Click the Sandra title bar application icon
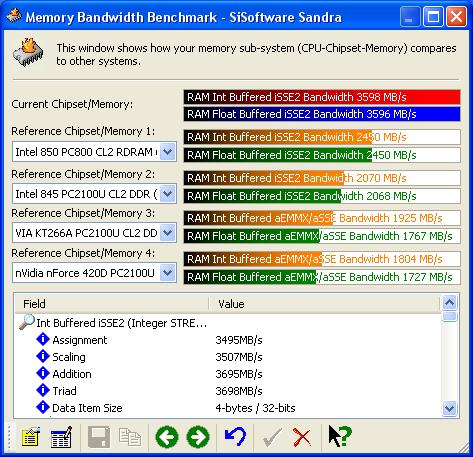The width and height of the screenshot is (473, 457). click(x=14, y=15)
